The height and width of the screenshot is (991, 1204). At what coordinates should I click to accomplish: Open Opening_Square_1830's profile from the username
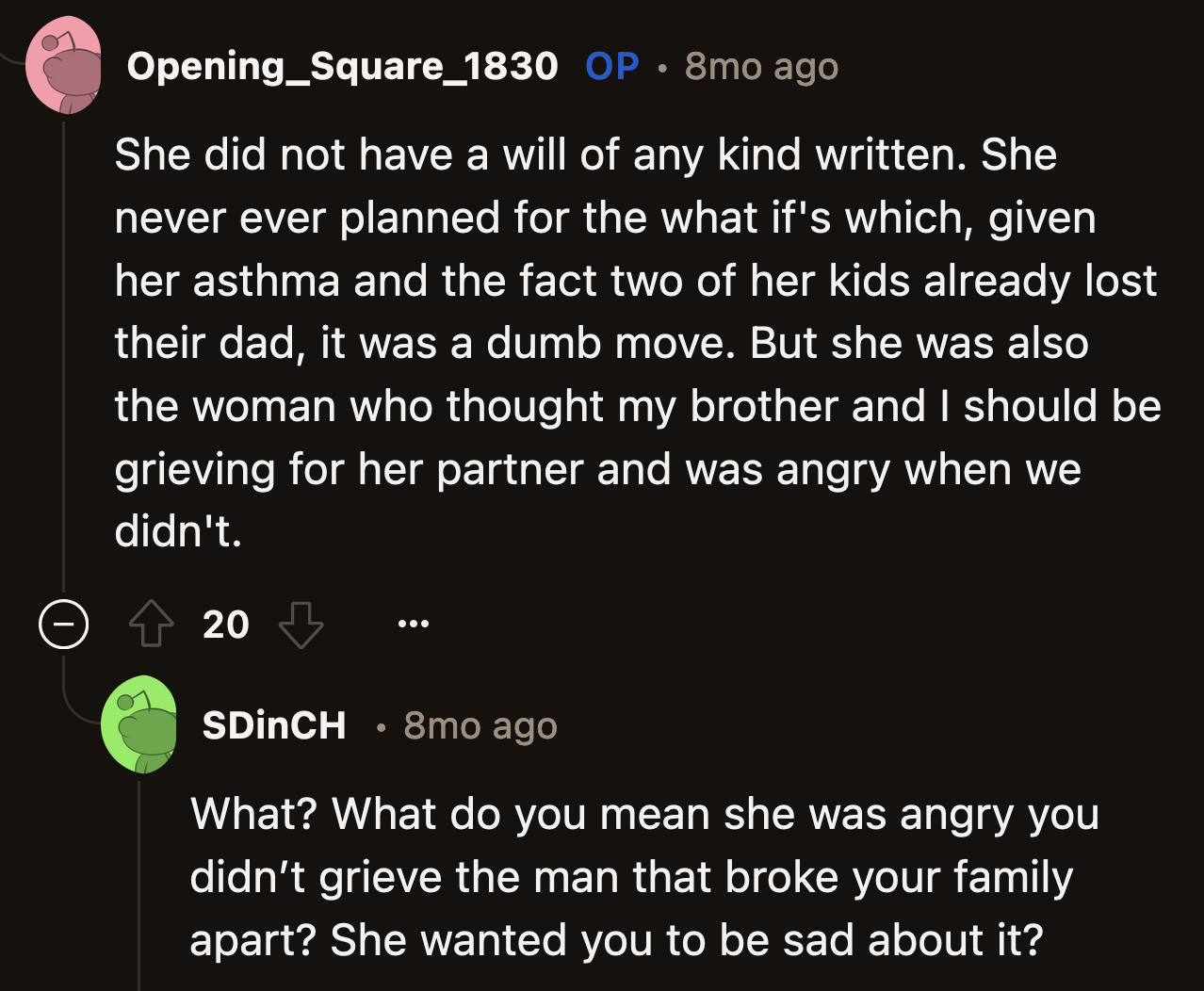point(342,64)
